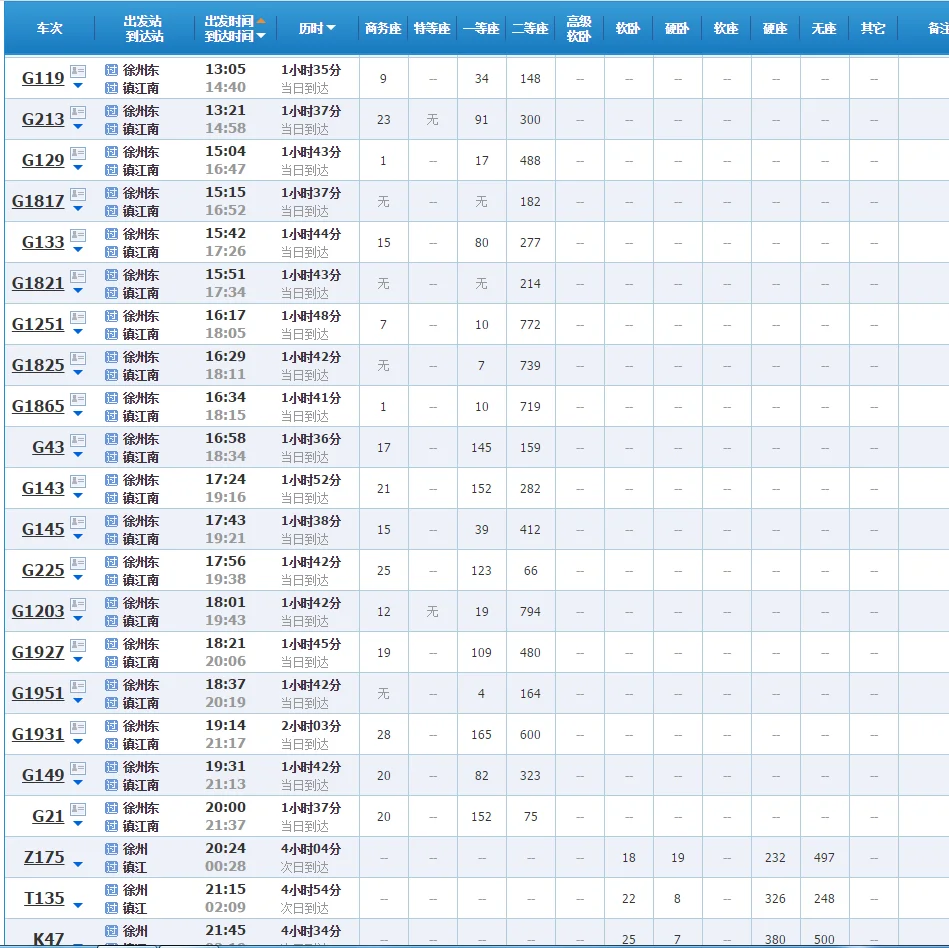949x948 pixels.
Task: Click the ID card icon next to G1817
Action: [78, 194]
